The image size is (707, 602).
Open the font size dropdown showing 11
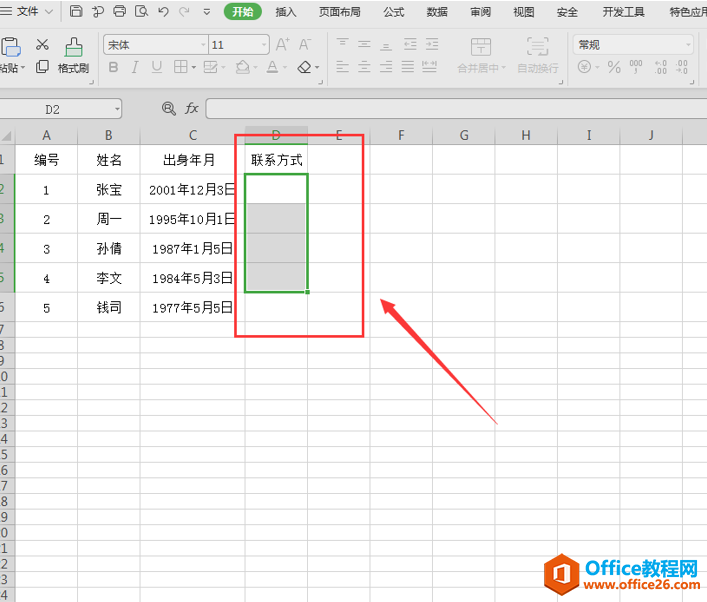264,45
